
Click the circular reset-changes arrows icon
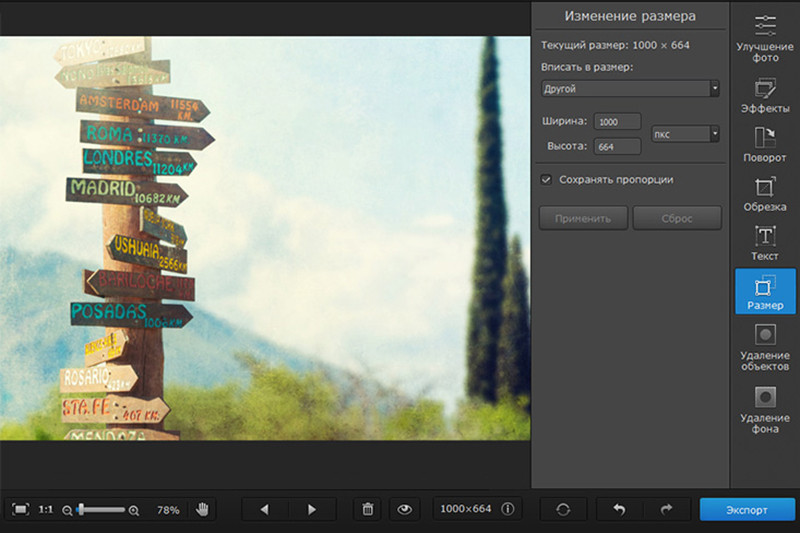pyautogui.click(x=563, y=509)
